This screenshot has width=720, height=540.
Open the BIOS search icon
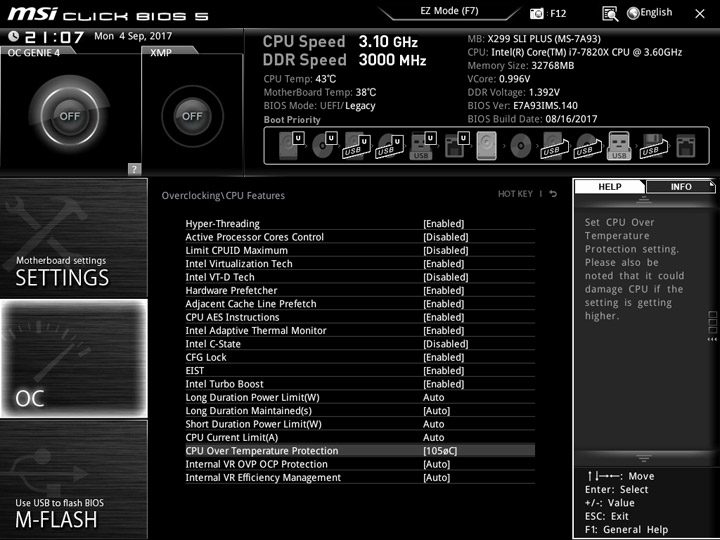610,14
